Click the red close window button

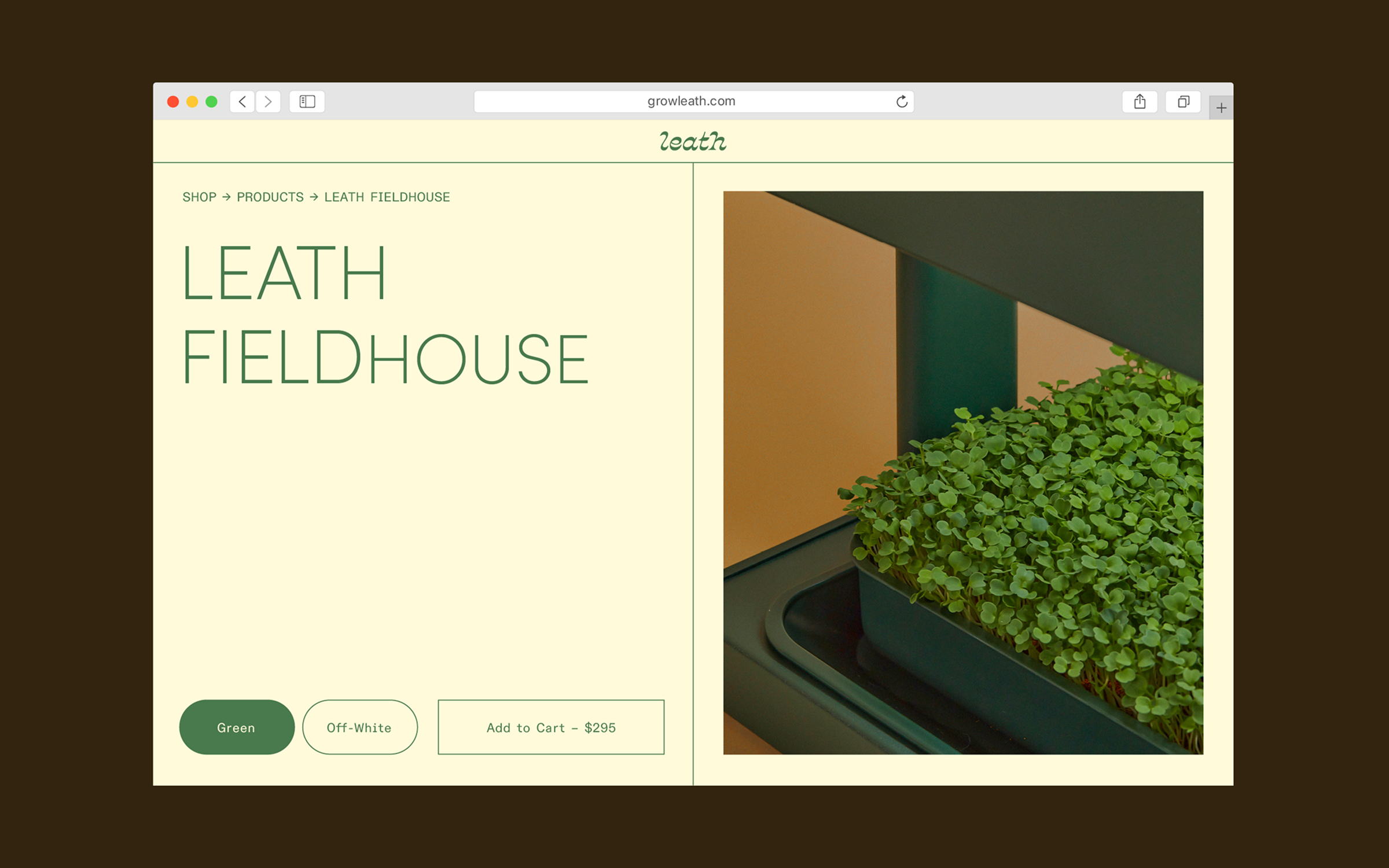(x=173, y=102)
